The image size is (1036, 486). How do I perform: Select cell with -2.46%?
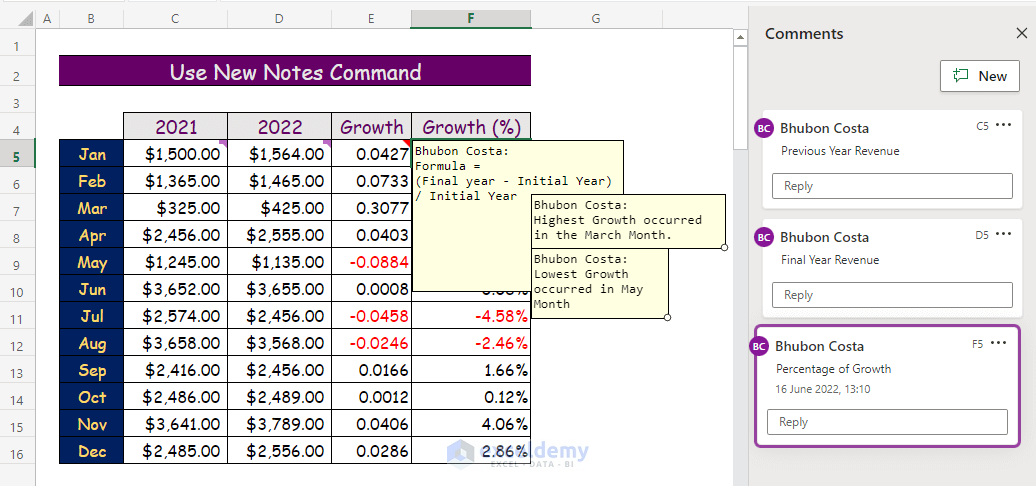(471, 343)
